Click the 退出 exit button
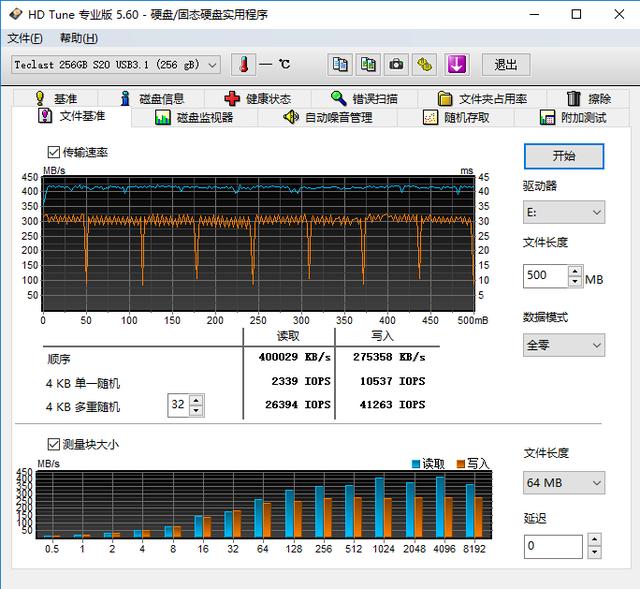 [506, 65]
